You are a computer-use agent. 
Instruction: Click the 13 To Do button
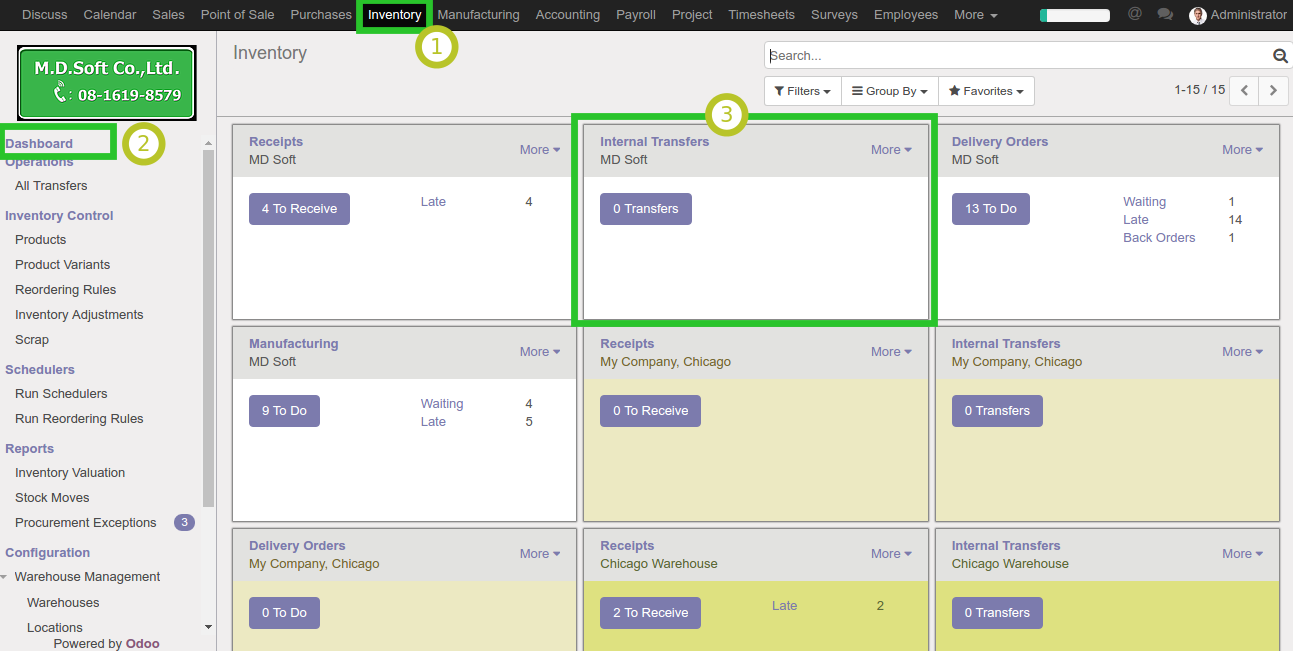click(990, 209)
